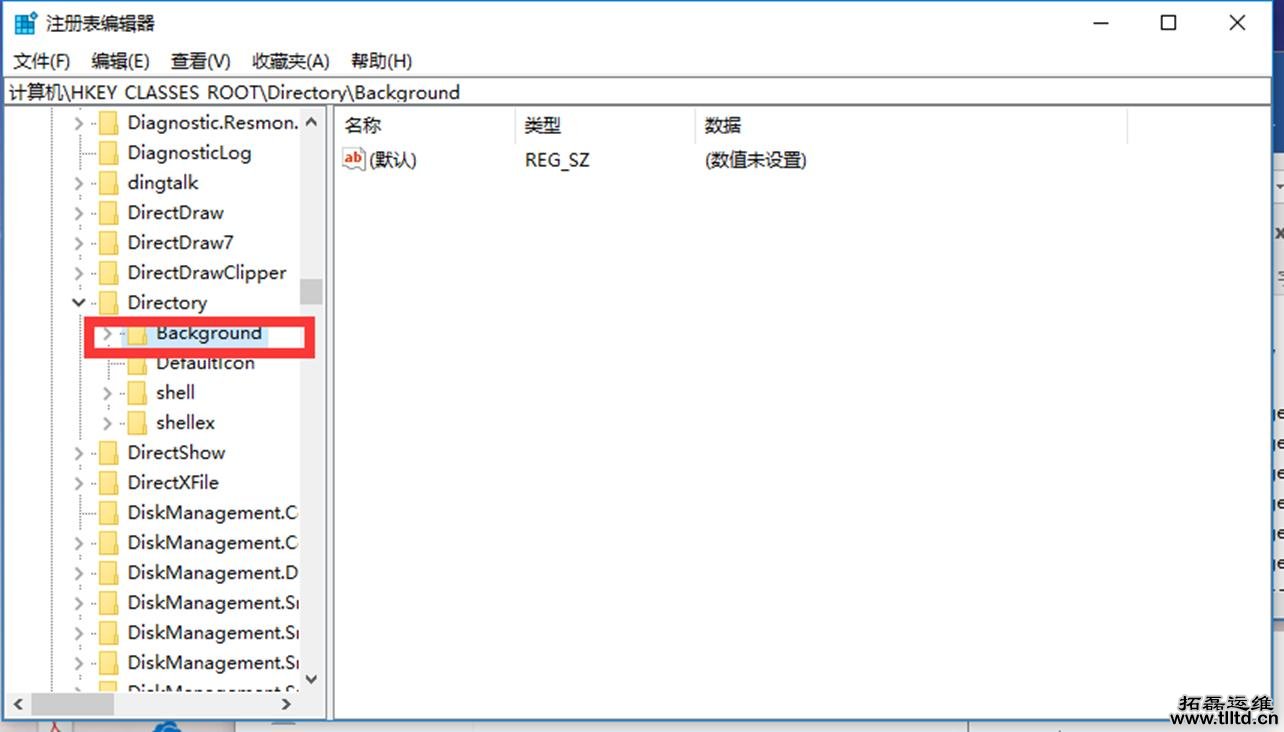Open the 收藏夹 menu
Screen dimensions: 1284x732
[289, 61]
